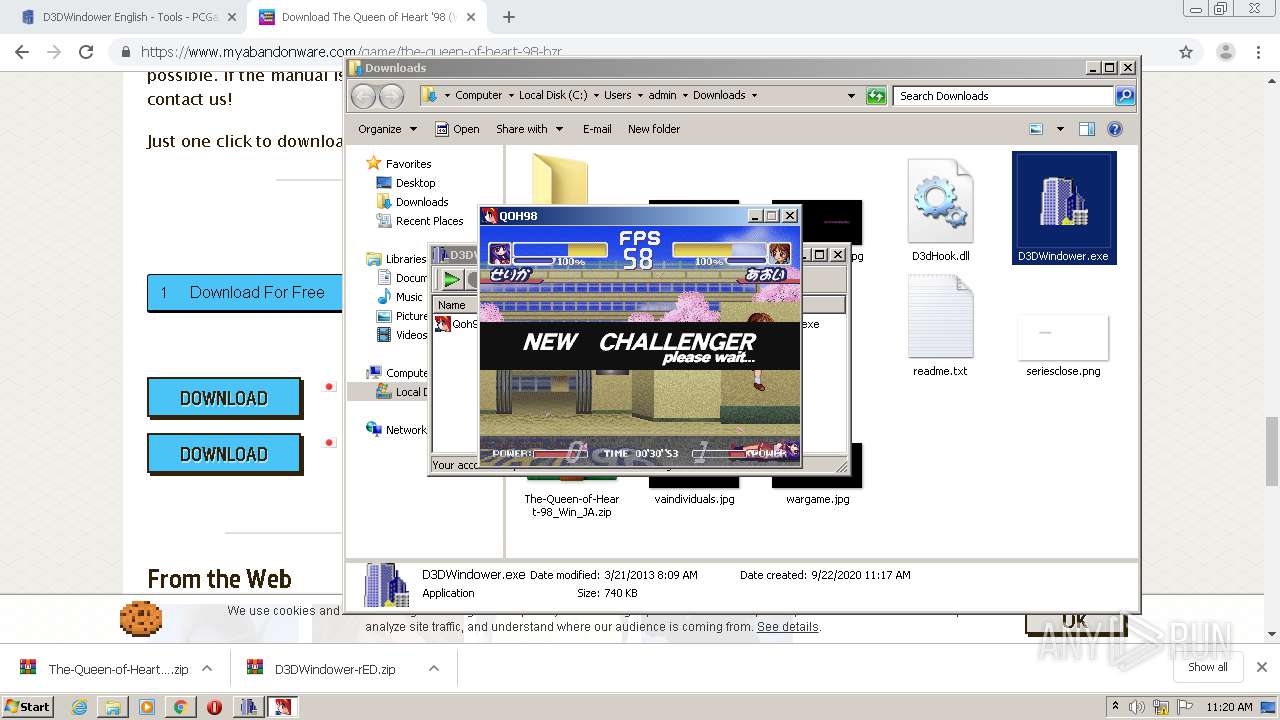The image size is (1280, 720).
Task: Change view mode icon in explorer
Action: click(x=1036, y=129)
